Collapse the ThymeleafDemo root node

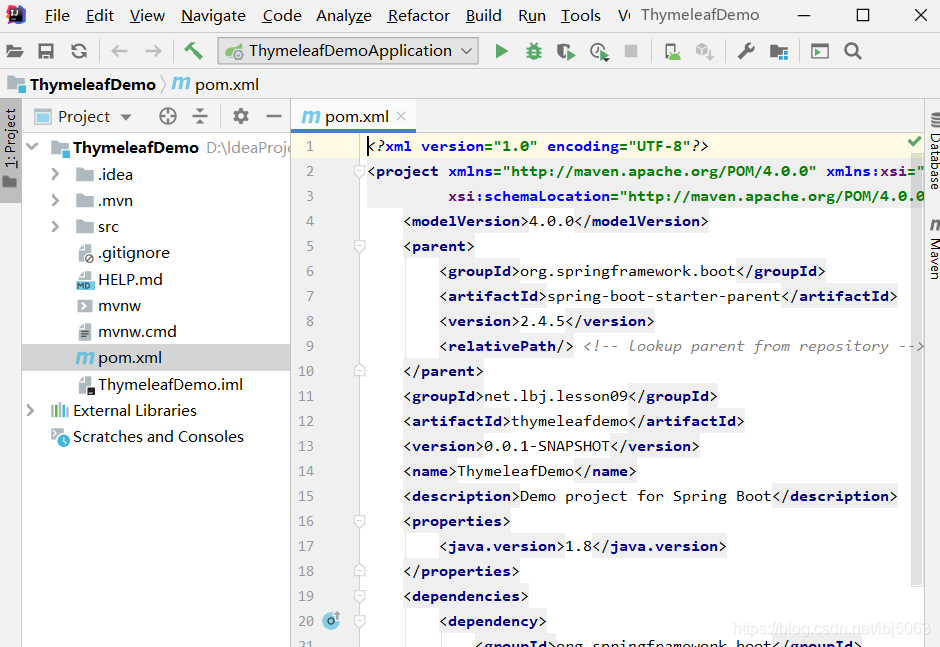[x=32, y=146]
